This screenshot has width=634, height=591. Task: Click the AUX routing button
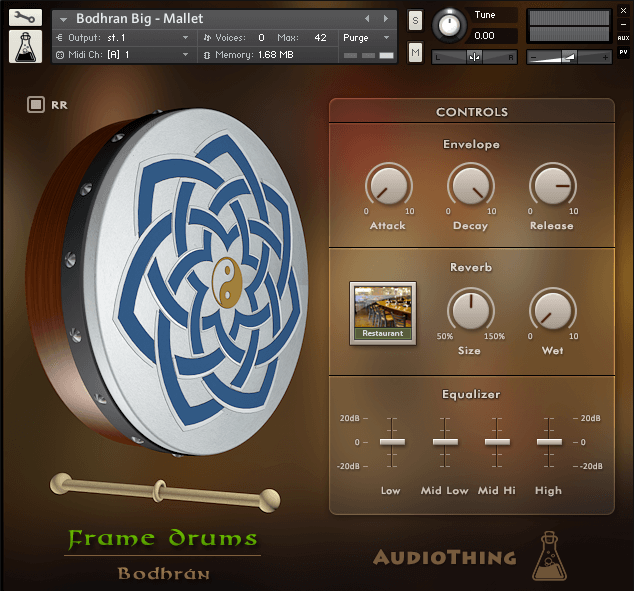[623, 38]
